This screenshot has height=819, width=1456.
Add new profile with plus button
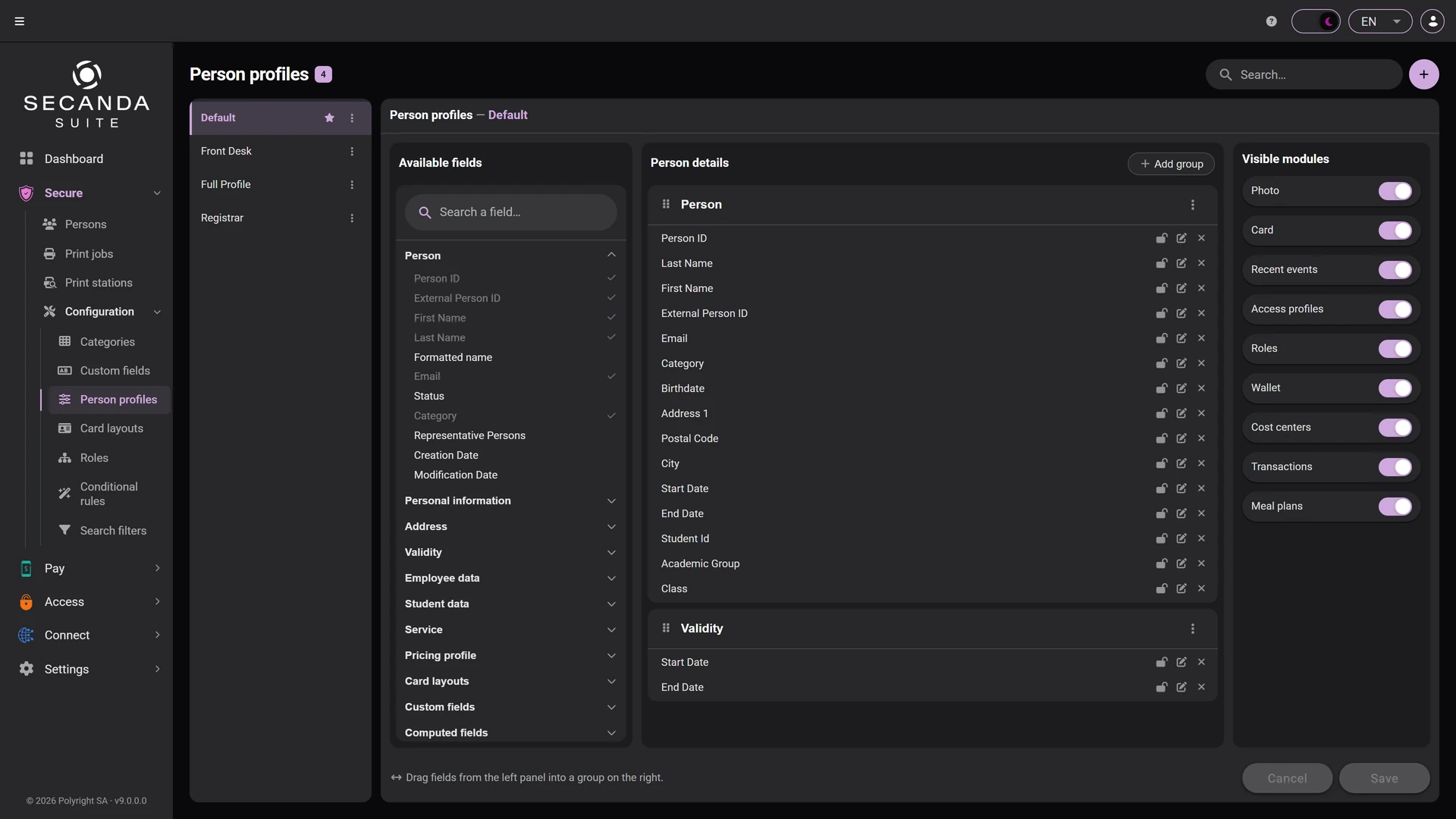pyautogui.click(x=1423, y=74)
